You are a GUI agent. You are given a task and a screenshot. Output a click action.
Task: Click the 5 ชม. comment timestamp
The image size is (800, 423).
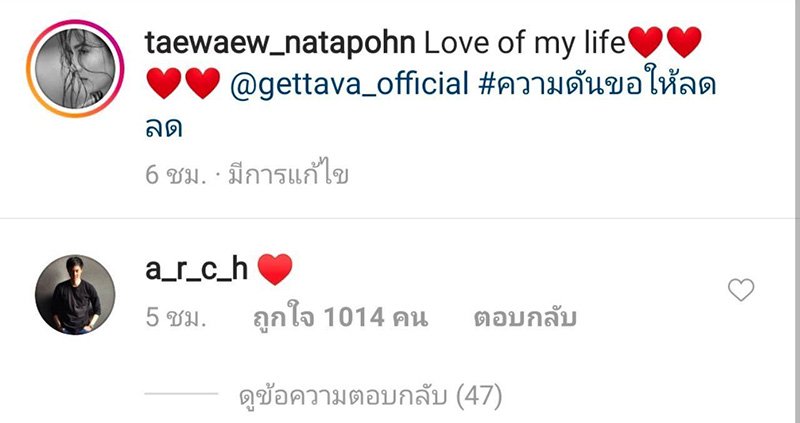coord(176,318)
